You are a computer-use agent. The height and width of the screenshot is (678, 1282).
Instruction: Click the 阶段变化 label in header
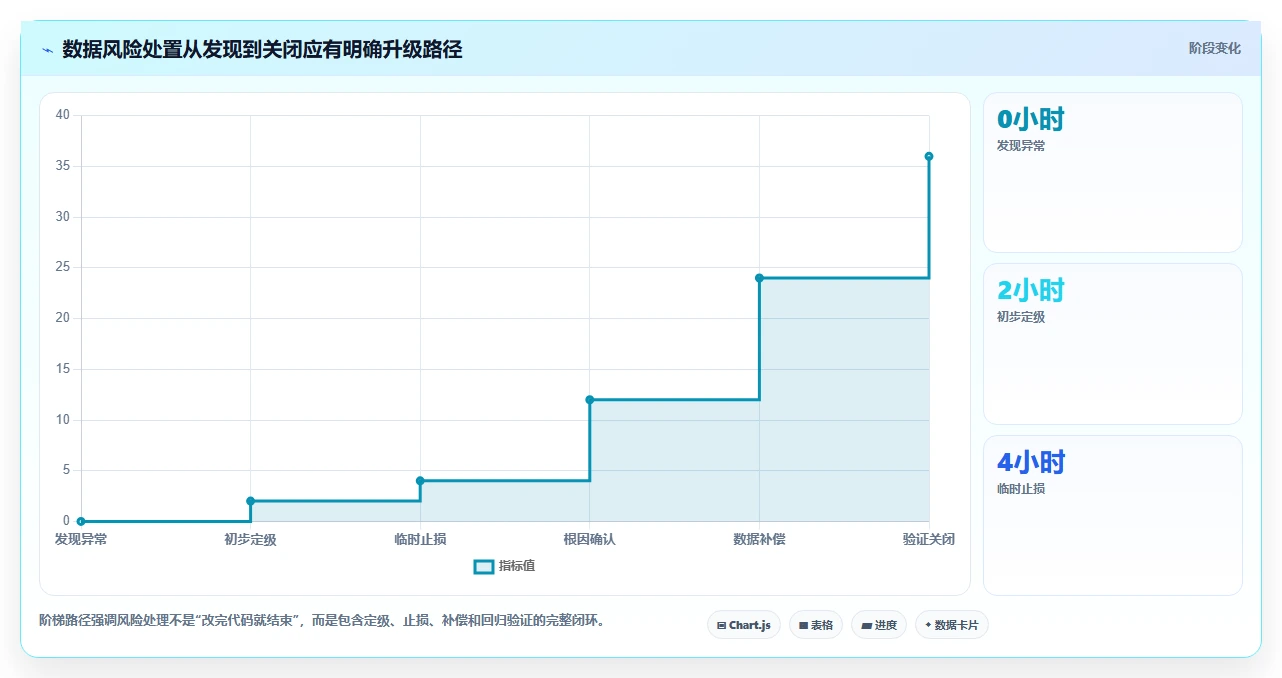pyautogui.click(x=1214, y=48)
